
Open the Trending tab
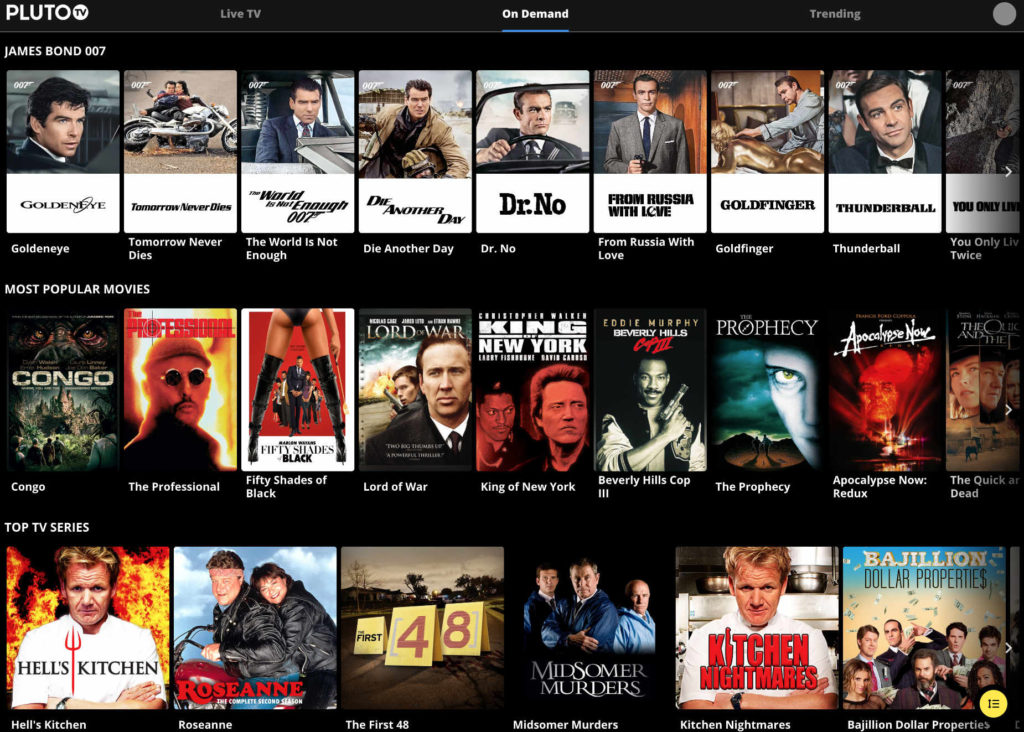click(834, 14)
